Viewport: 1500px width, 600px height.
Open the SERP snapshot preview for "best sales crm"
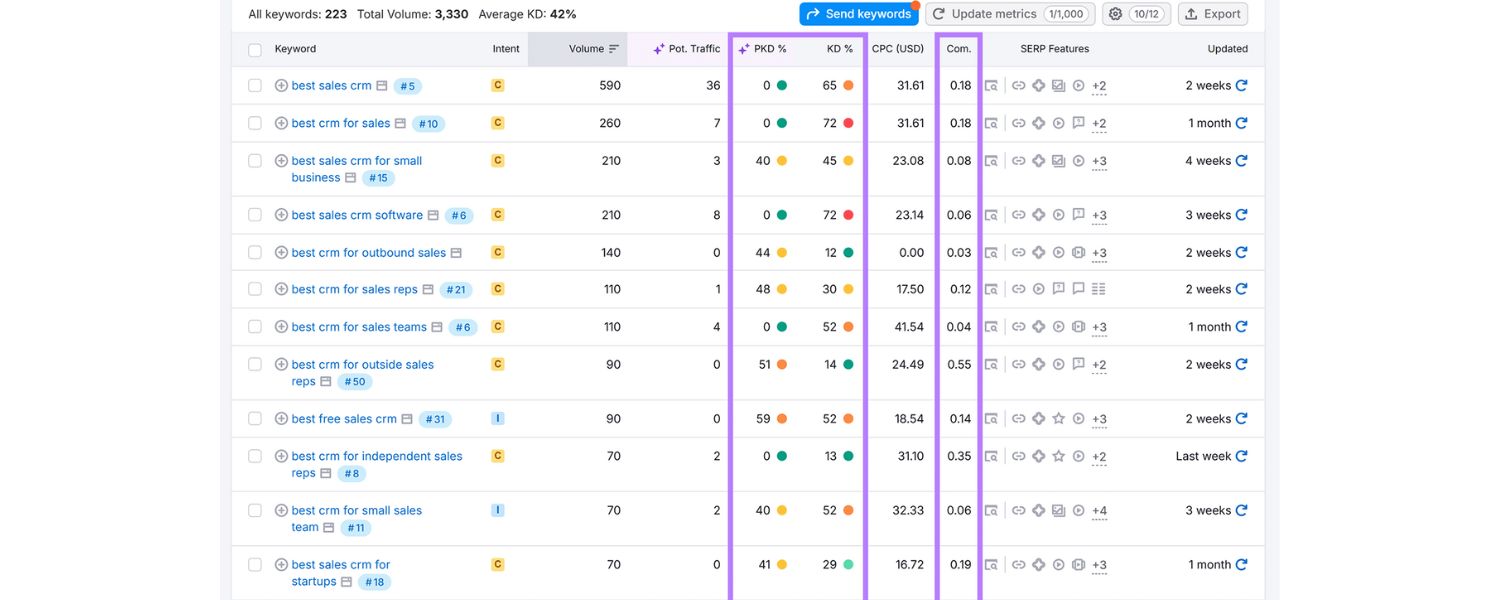pyautogui.click(x=990, y=85)
